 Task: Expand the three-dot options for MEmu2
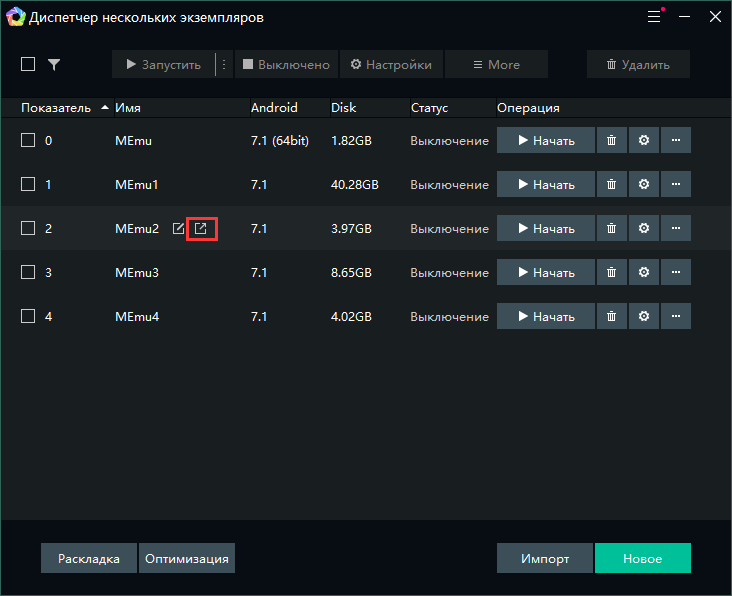676,229
